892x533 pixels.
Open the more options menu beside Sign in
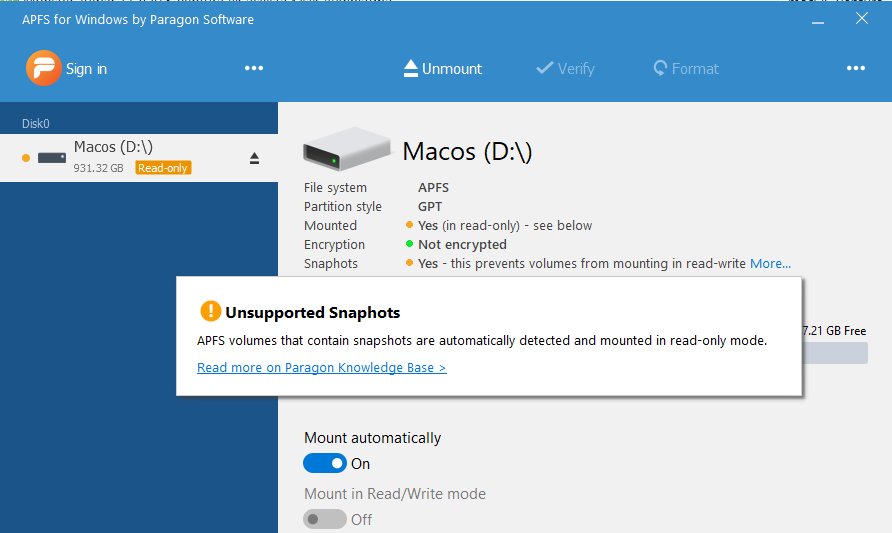pos(254,68)
